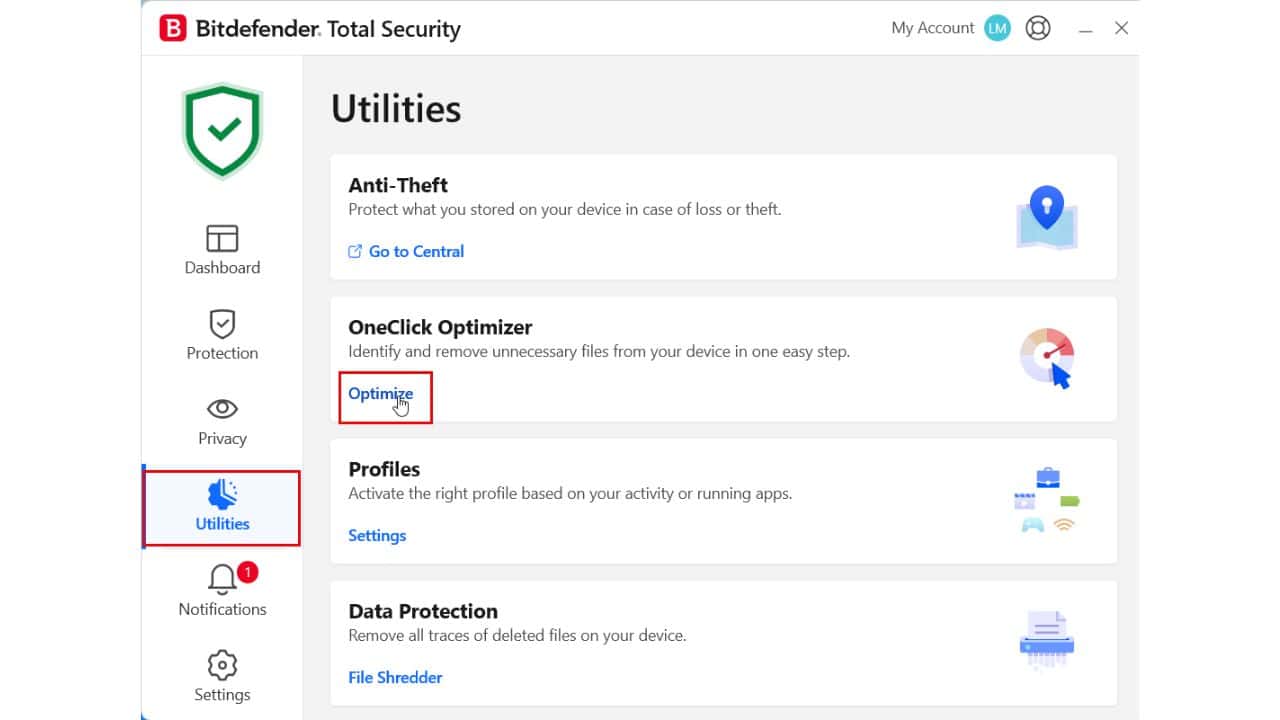This screenshot has width=1280, height=720.
Task: Click the Bitdefender B logo
Action: (x=173, y=28)
